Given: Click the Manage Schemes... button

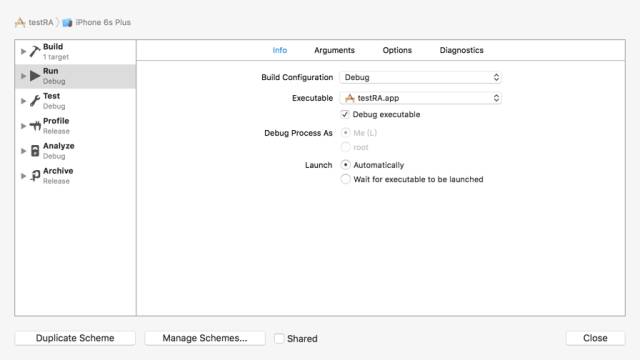Looking at the screenshot, I should pos(205,338).
